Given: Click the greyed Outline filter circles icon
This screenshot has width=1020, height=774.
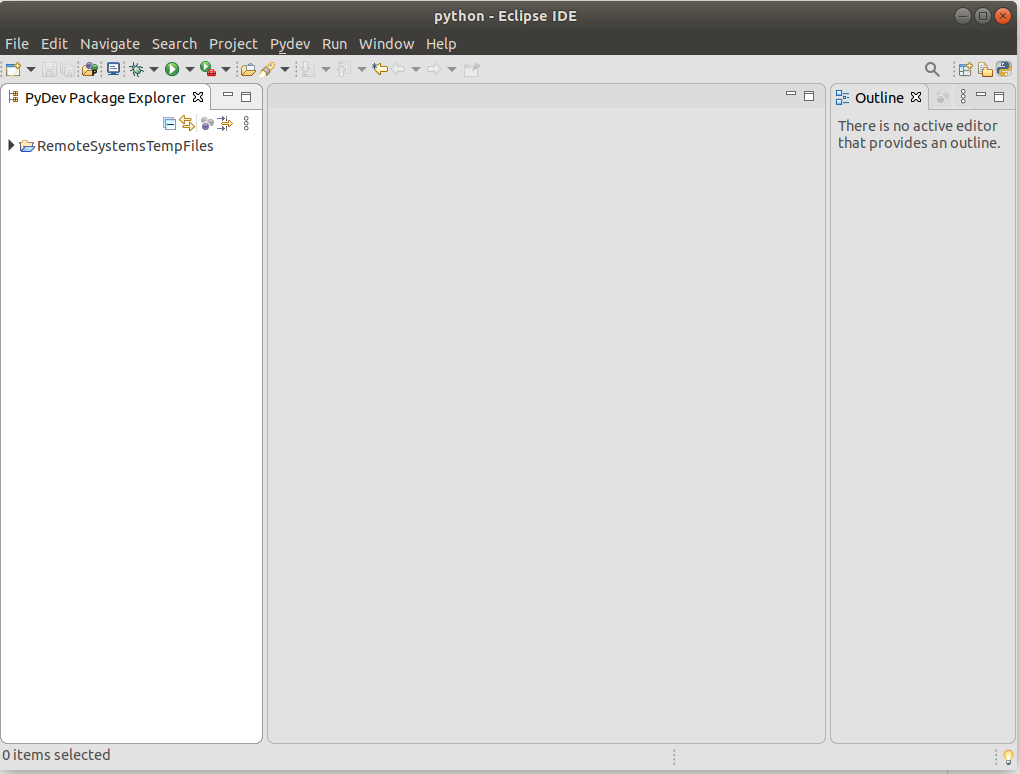Looking at the screenshot, I should click(942, 97).
